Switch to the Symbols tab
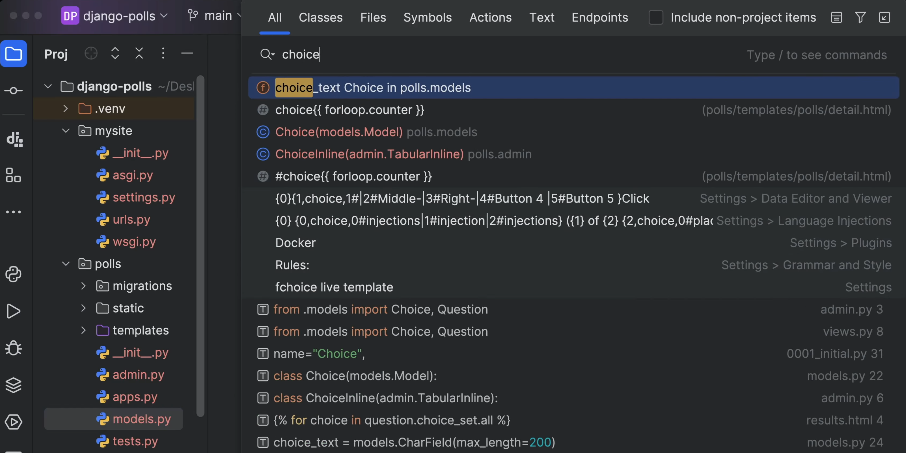This screenshot has height=453, width=906. [428, 18]
